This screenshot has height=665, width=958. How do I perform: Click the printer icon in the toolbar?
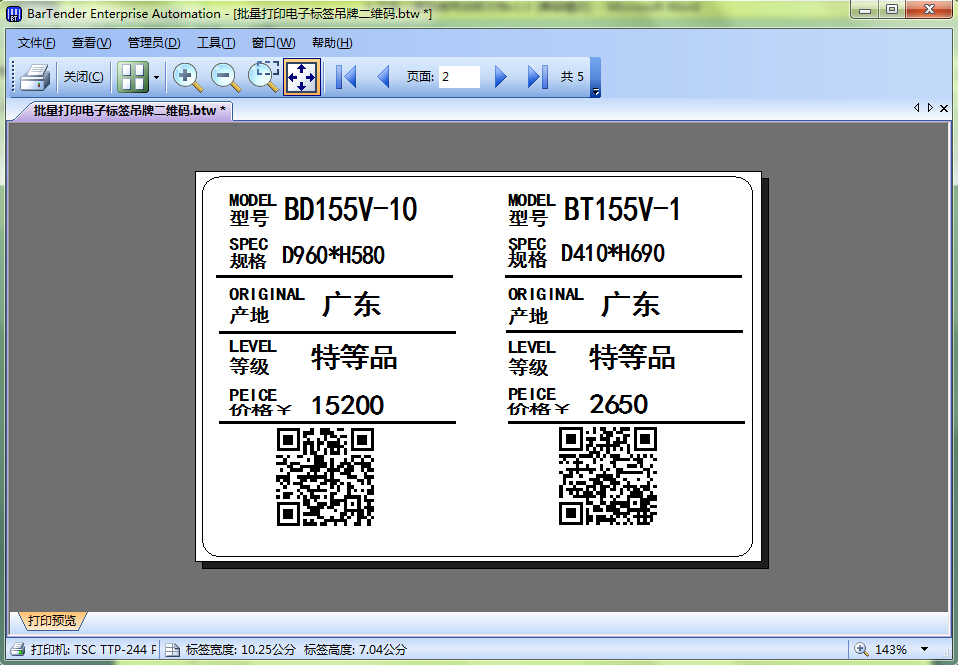click(x=34, y=77)
